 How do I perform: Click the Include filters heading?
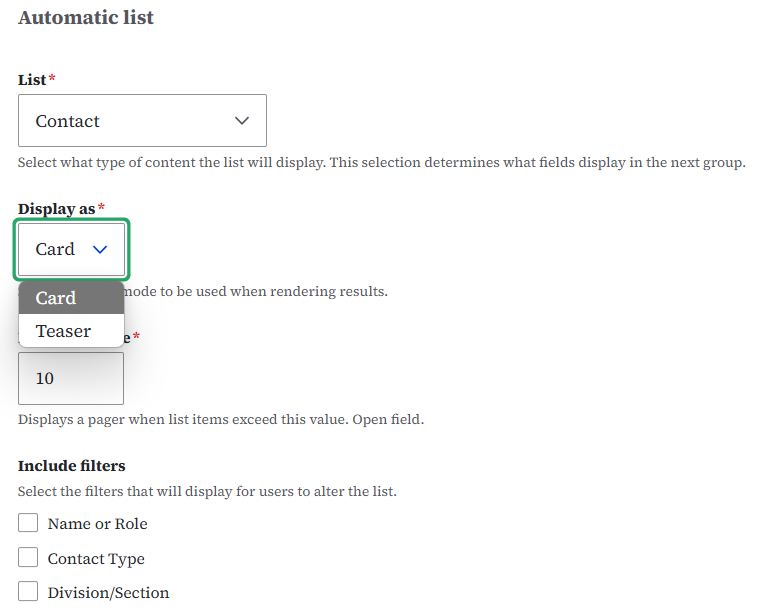click(x=72, y=466)
